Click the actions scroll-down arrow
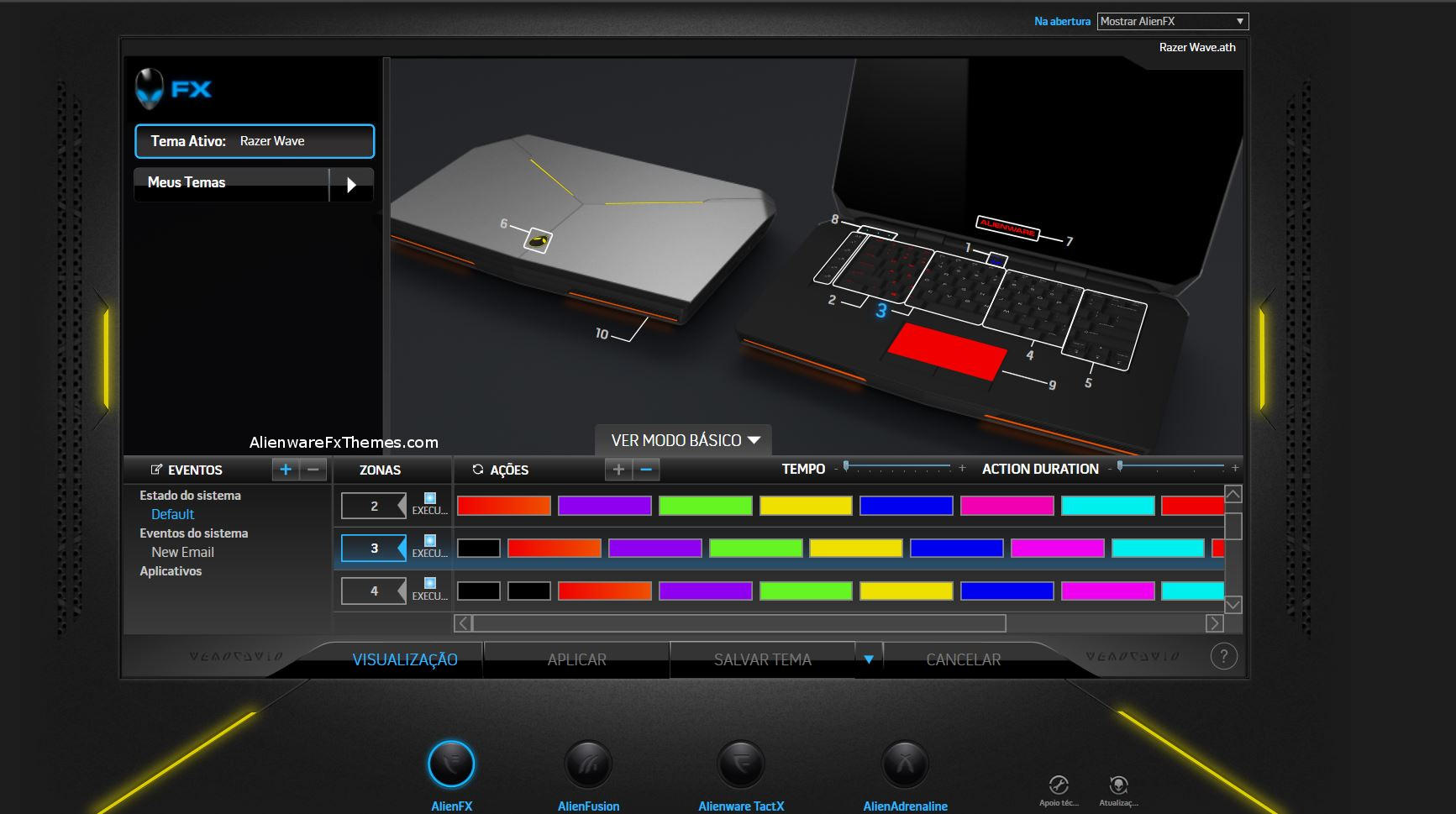Screen dimensions: 1456x814 pyautogui.click(x=1233, y=605)
